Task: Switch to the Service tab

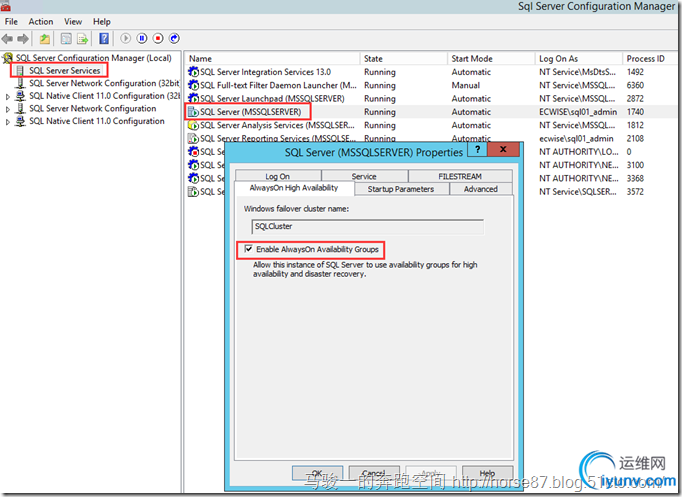Action: (x=364, y=176)
